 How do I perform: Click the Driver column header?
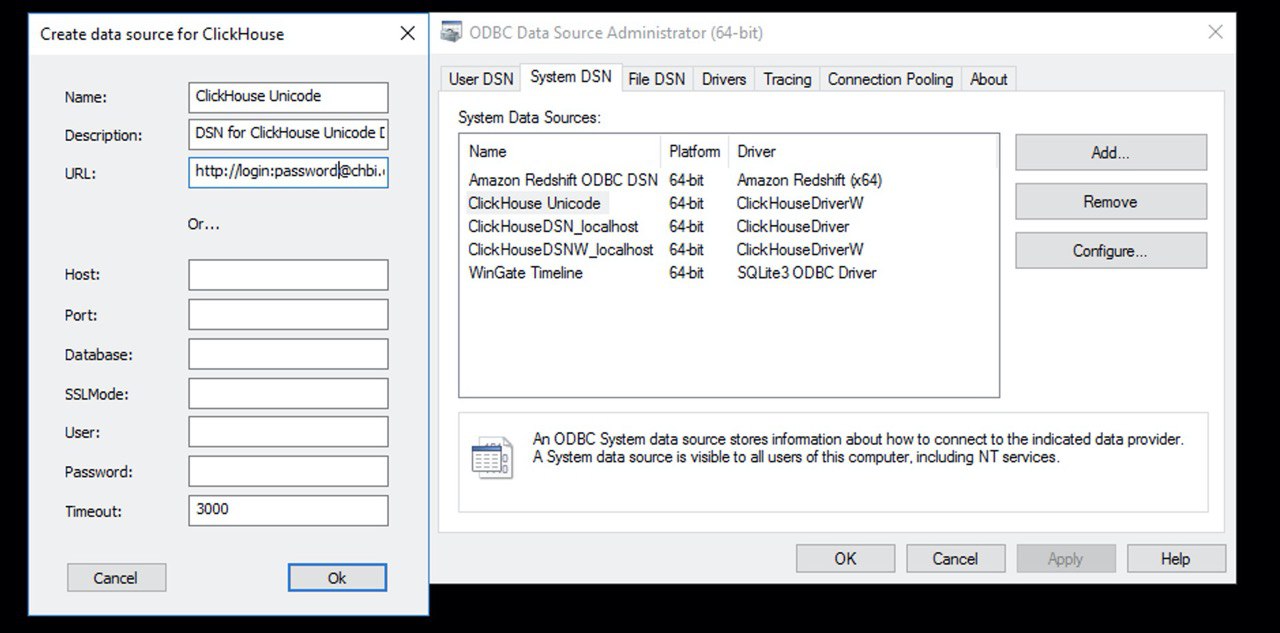click(862, 152)
